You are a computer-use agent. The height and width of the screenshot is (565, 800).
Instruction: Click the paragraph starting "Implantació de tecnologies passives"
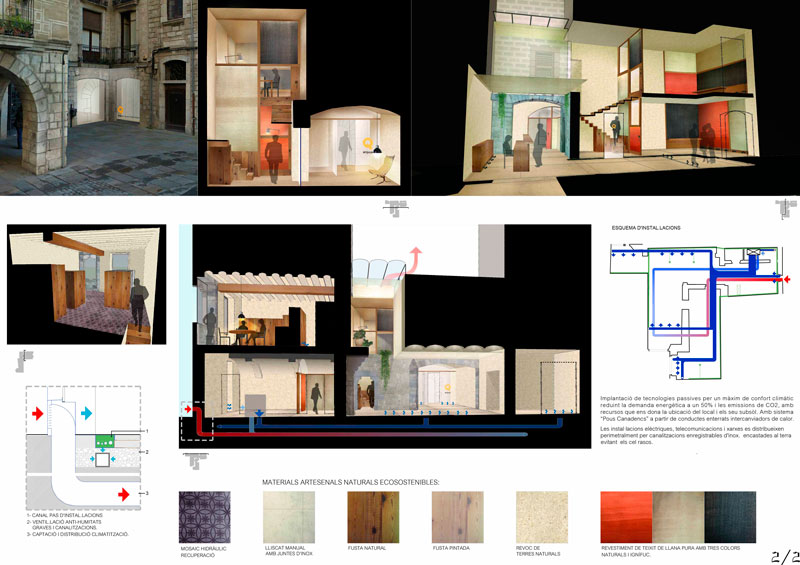pyautogui.click(x=697, y=408)
